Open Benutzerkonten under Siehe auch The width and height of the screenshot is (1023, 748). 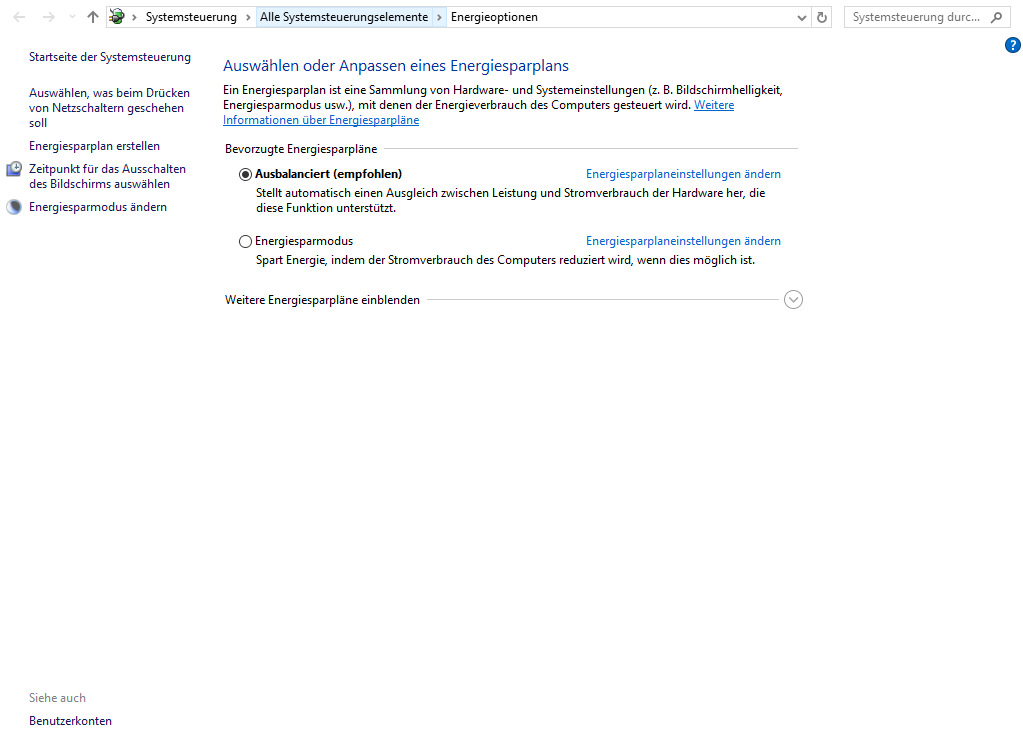pos(70,721)
